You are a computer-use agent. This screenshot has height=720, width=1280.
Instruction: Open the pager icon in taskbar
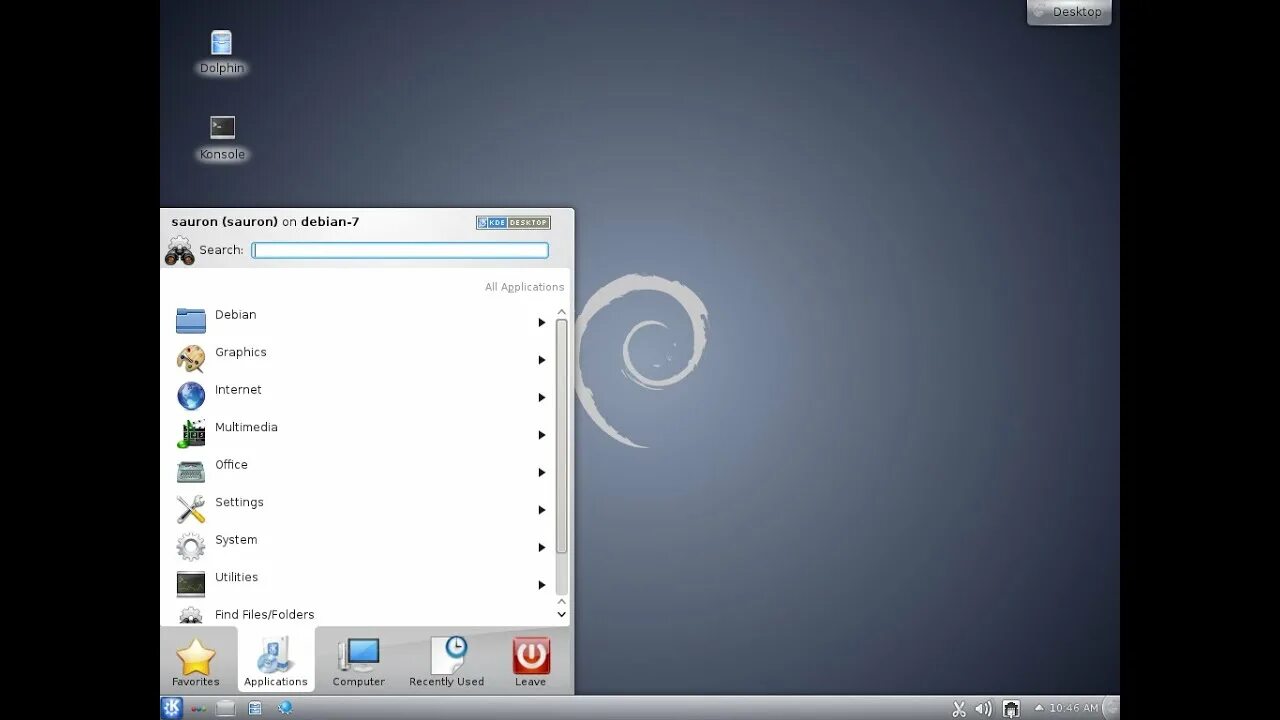pos(199,708)
